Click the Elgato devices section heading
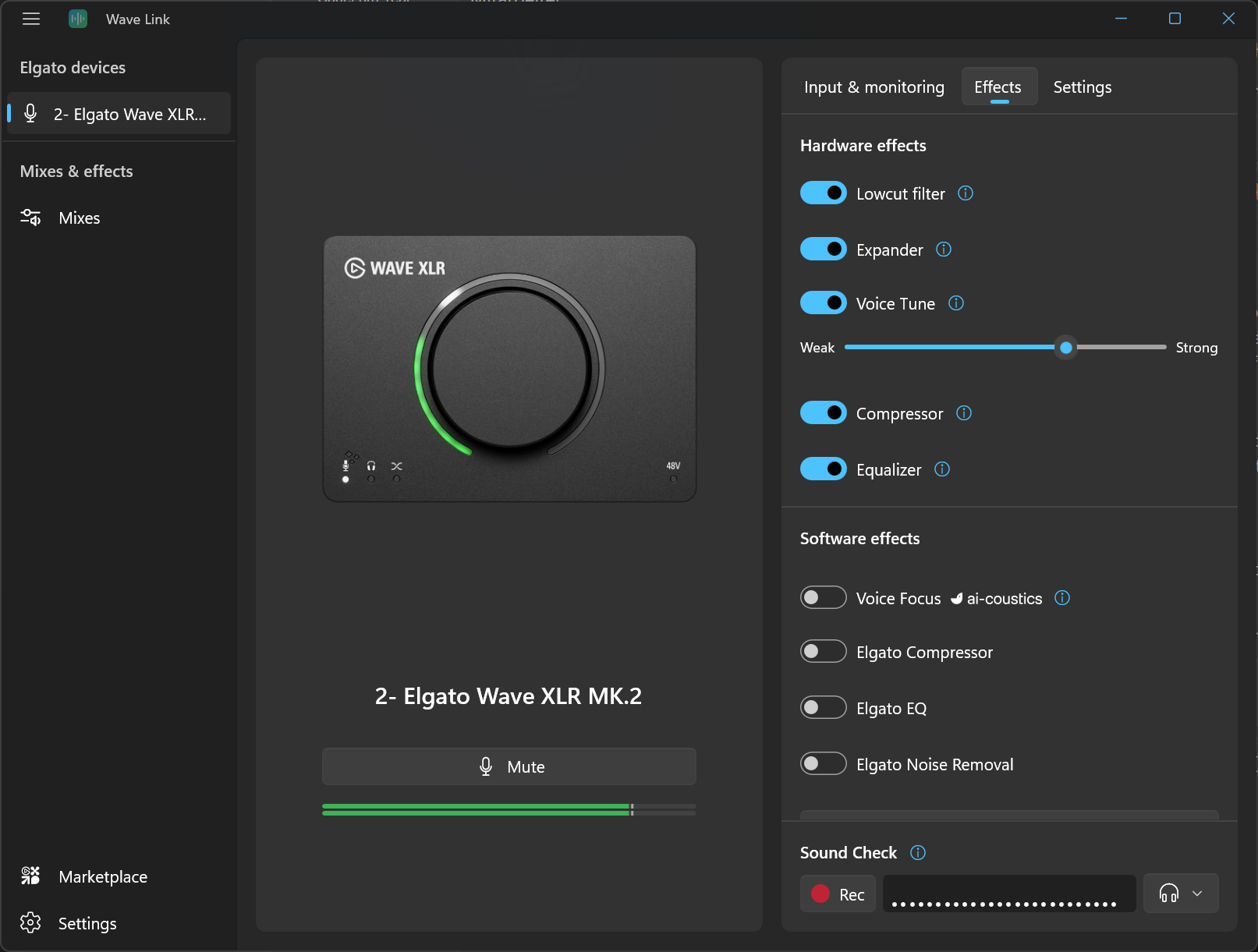The height and width of the screenshot is (952, 1258). point(73,68)
